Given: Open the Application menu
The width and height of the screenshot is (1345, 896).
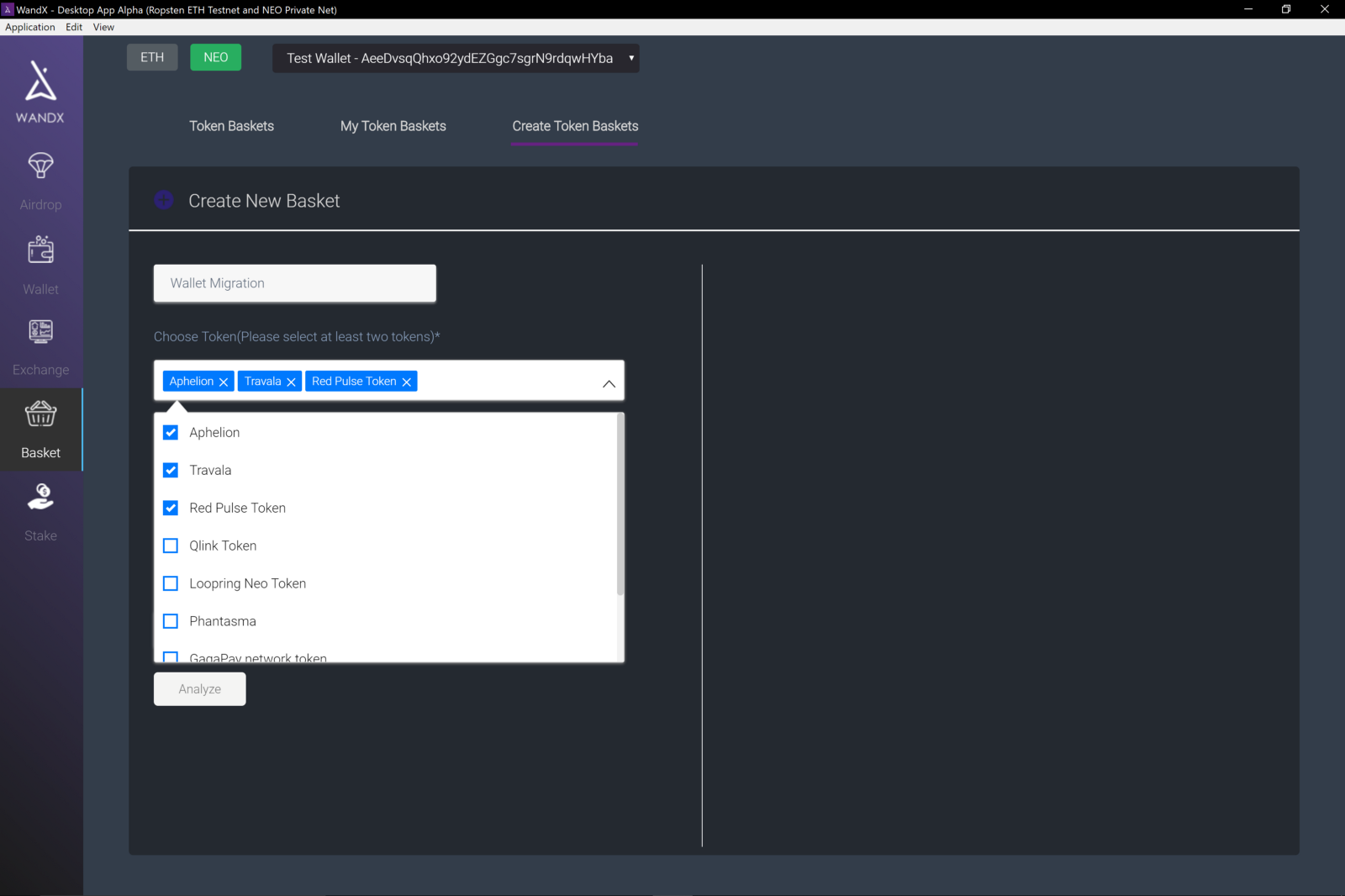Looking at the screenshot, I should click(30, 27).
